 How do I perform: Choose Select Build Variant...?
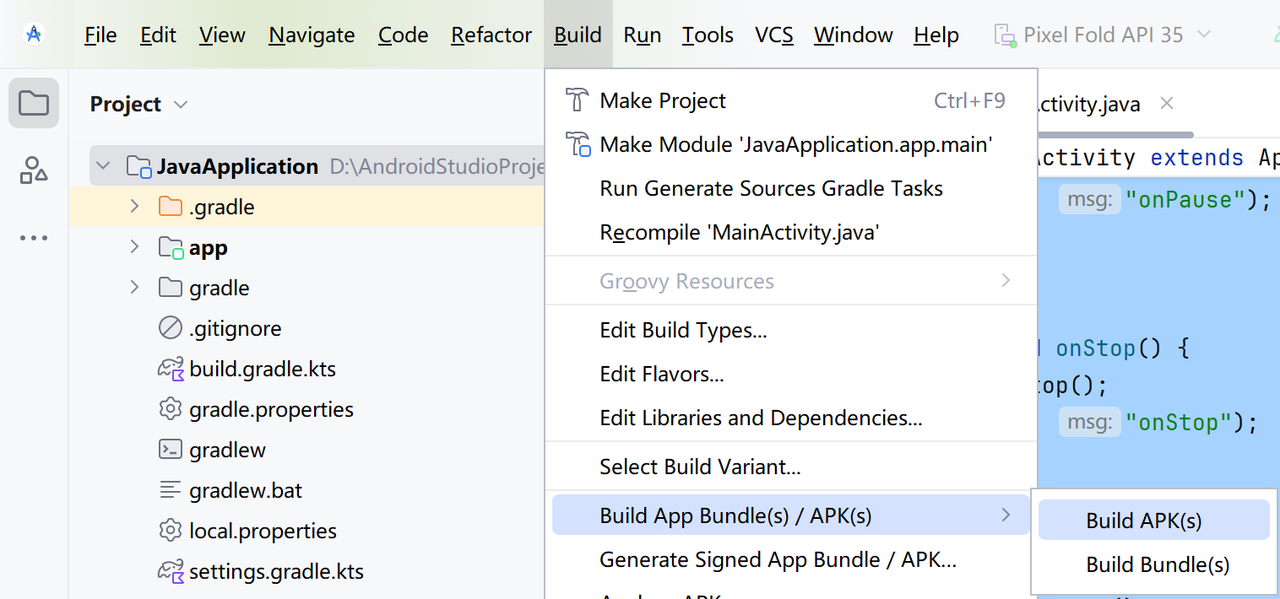pos(791,466)
